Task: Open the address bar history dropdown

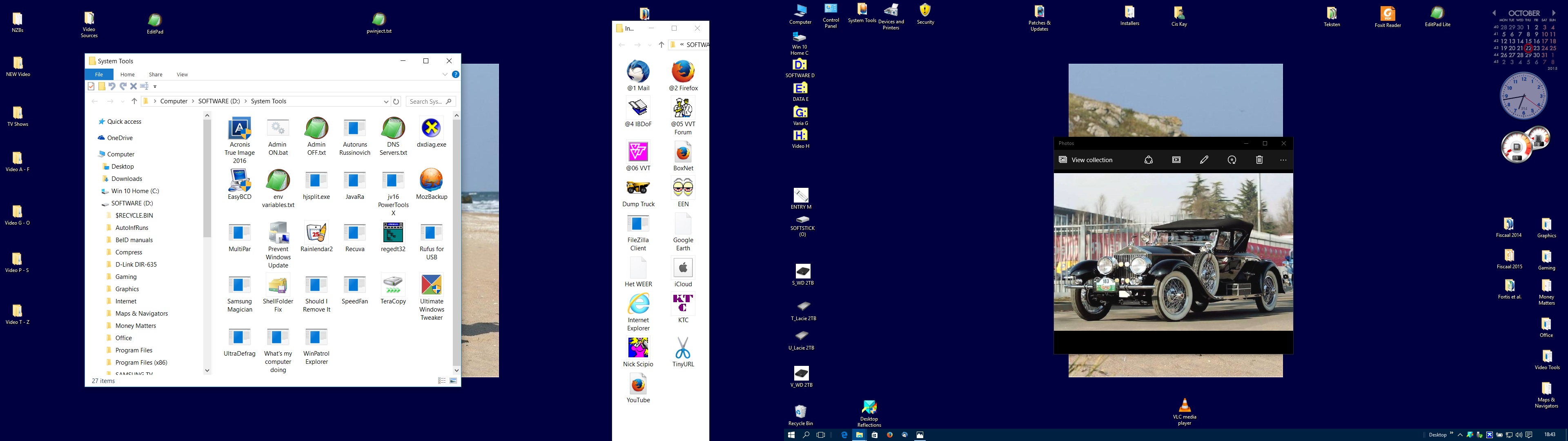Action: [x=386, y=102]
